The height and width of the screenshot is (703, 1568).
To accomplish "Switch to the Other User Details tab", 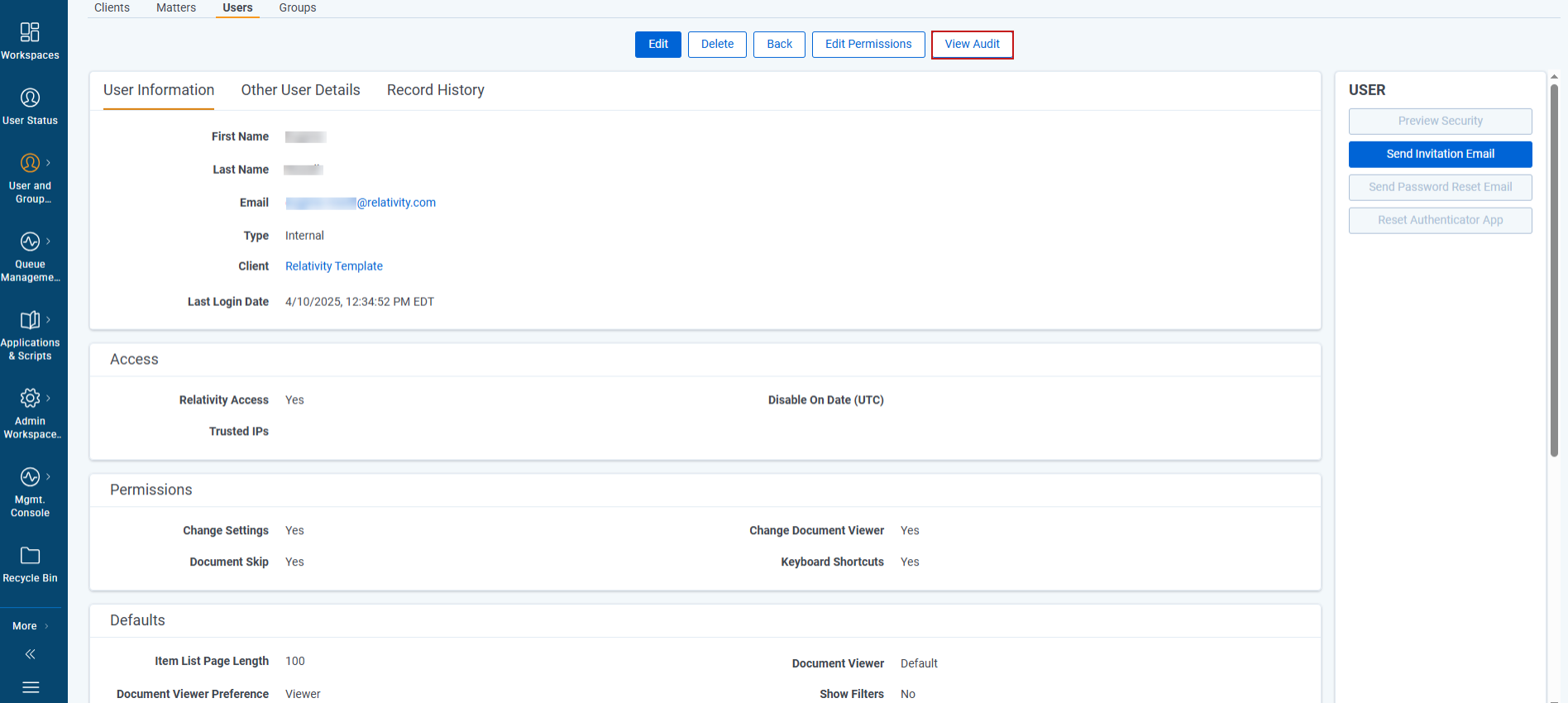I will [x=300, y=90].
